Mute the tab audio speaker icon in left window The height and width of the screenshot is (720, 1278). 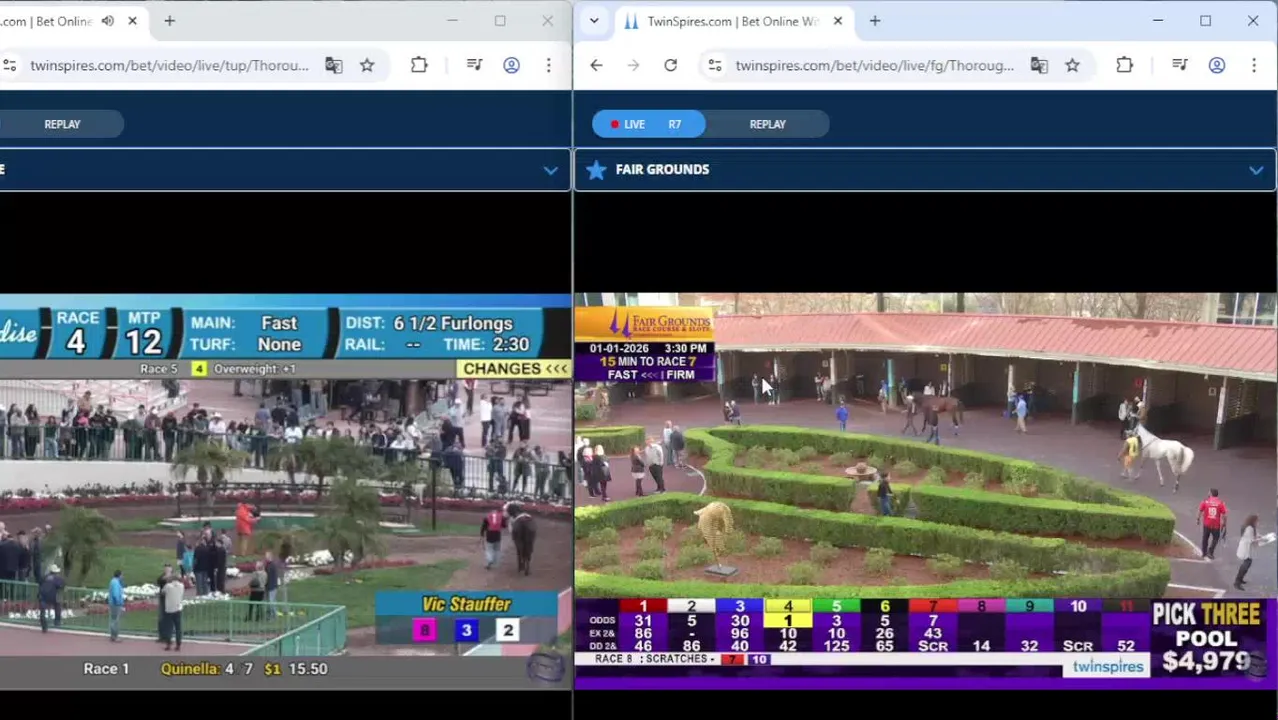tap(107, 21)
